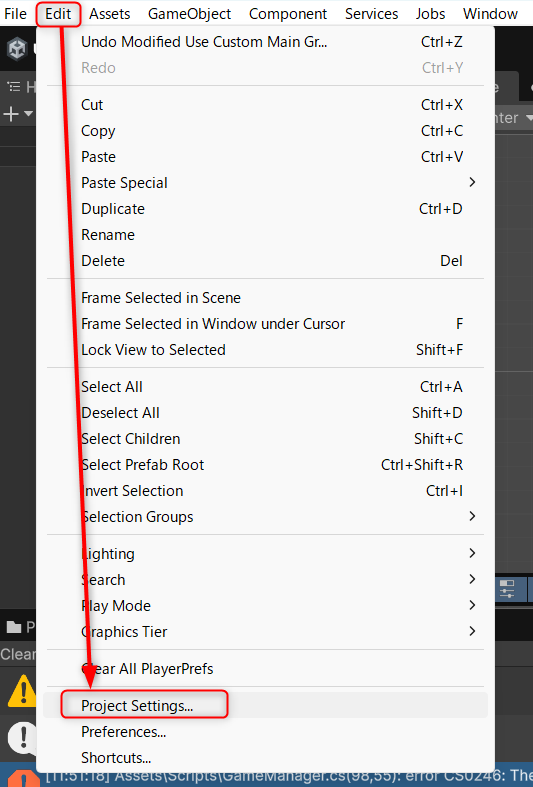Click the Clear console button

(x=18, y=654)
